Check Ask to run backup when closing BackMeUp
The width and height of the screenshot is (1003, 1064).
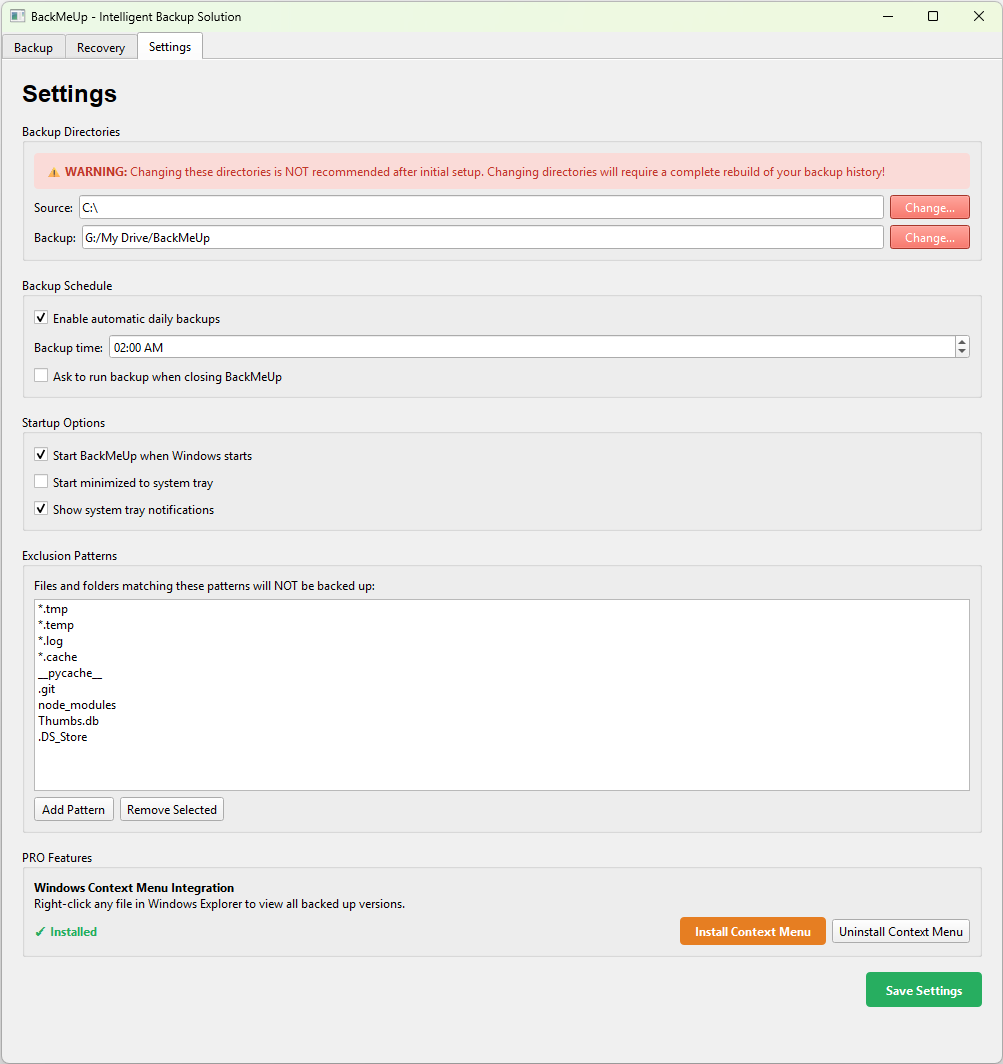40,375
